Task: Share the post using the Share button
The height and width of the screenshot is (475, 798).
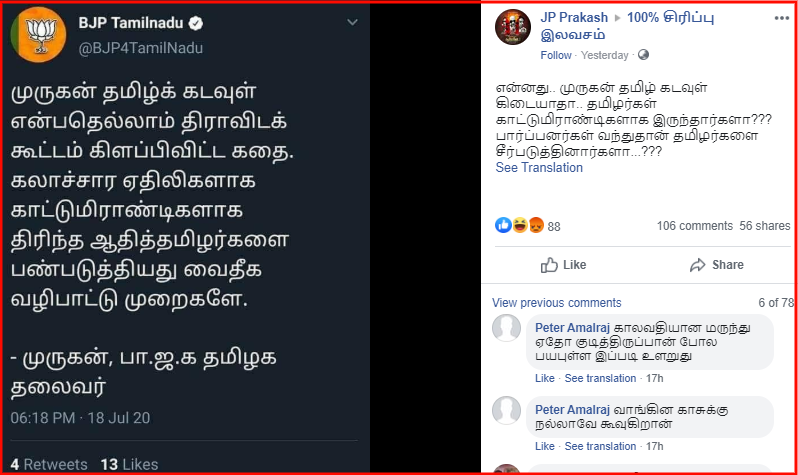Action: (x=717, y=265)
